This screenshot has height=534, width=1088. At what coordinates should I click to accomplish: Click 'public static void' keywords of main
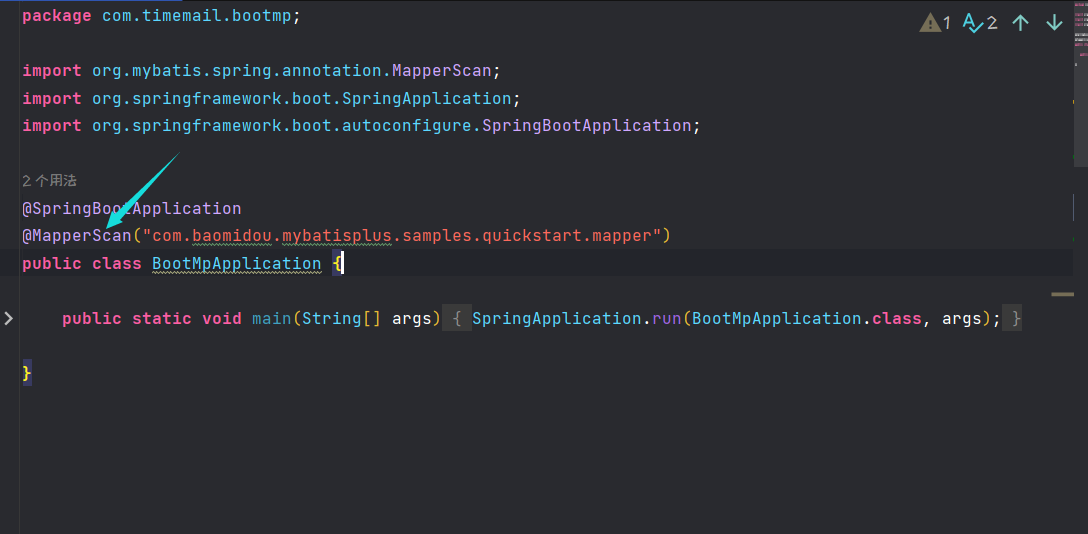(152, 319)
